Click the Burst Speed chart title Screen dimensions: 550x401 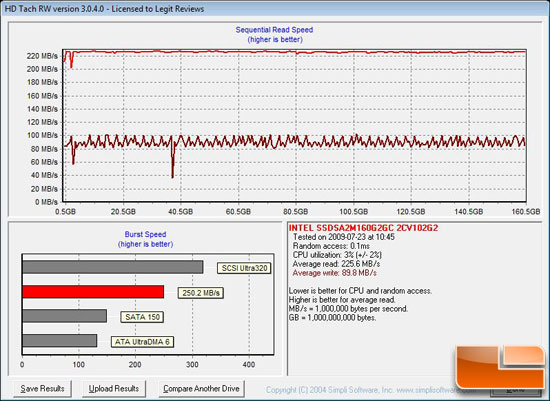(x=145, y=234)
